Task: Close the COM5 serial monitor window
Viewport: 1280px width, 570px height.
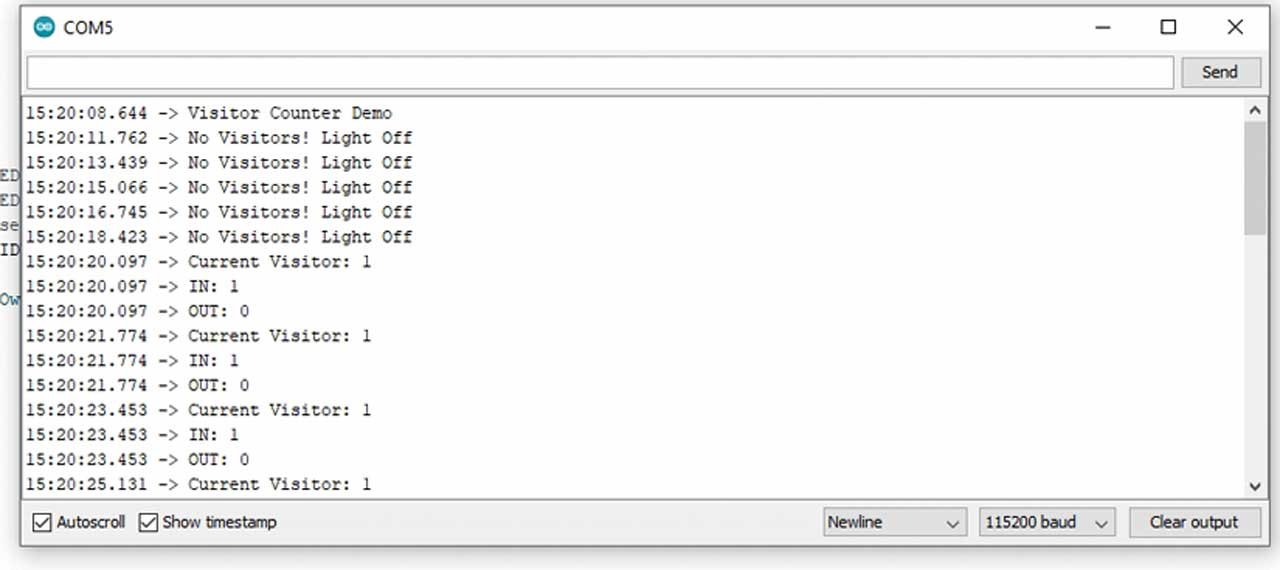Action: (1235, 28)
